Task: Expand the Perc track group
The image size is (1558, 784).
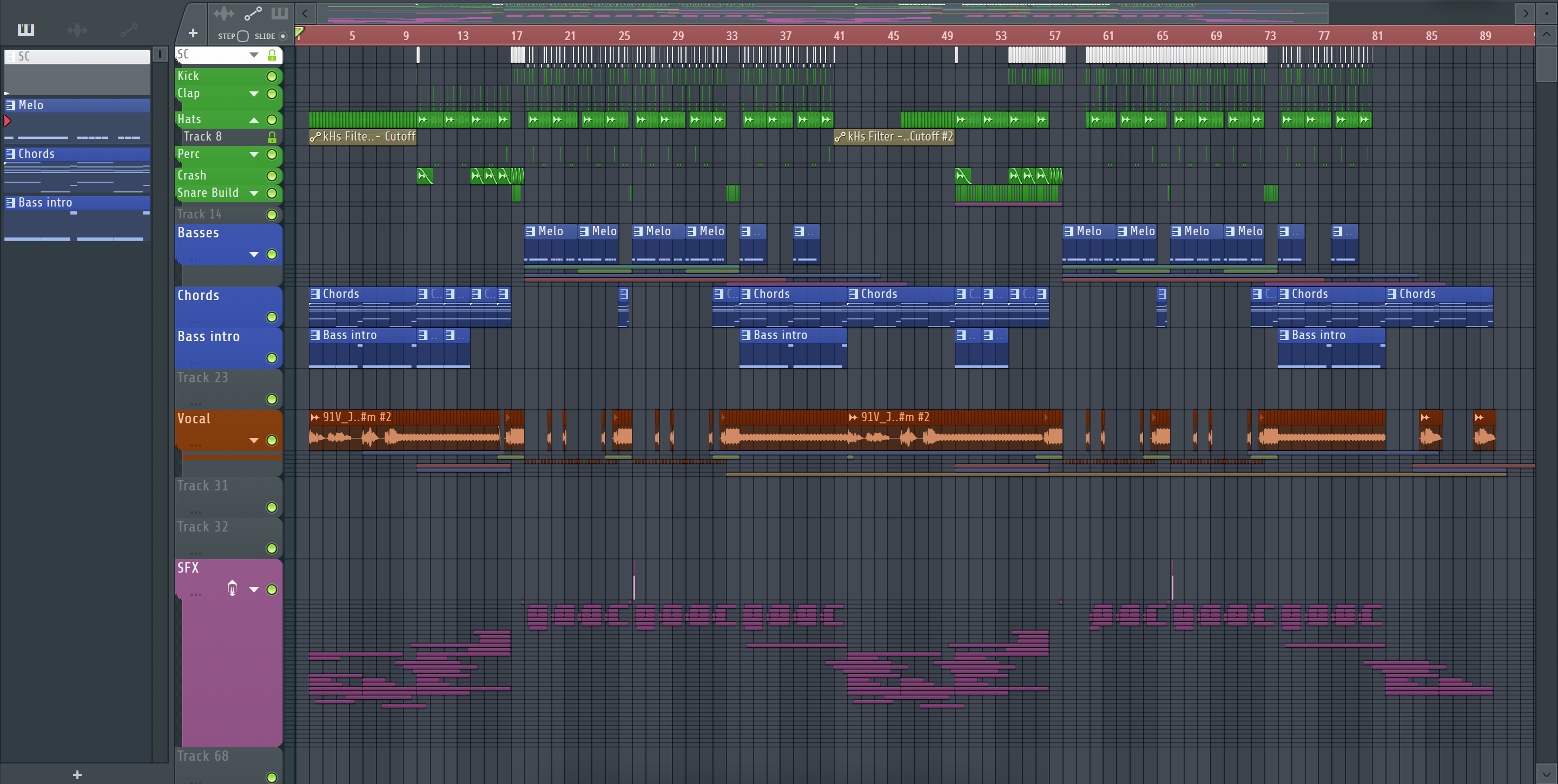Action: click(x=254, y=155)
